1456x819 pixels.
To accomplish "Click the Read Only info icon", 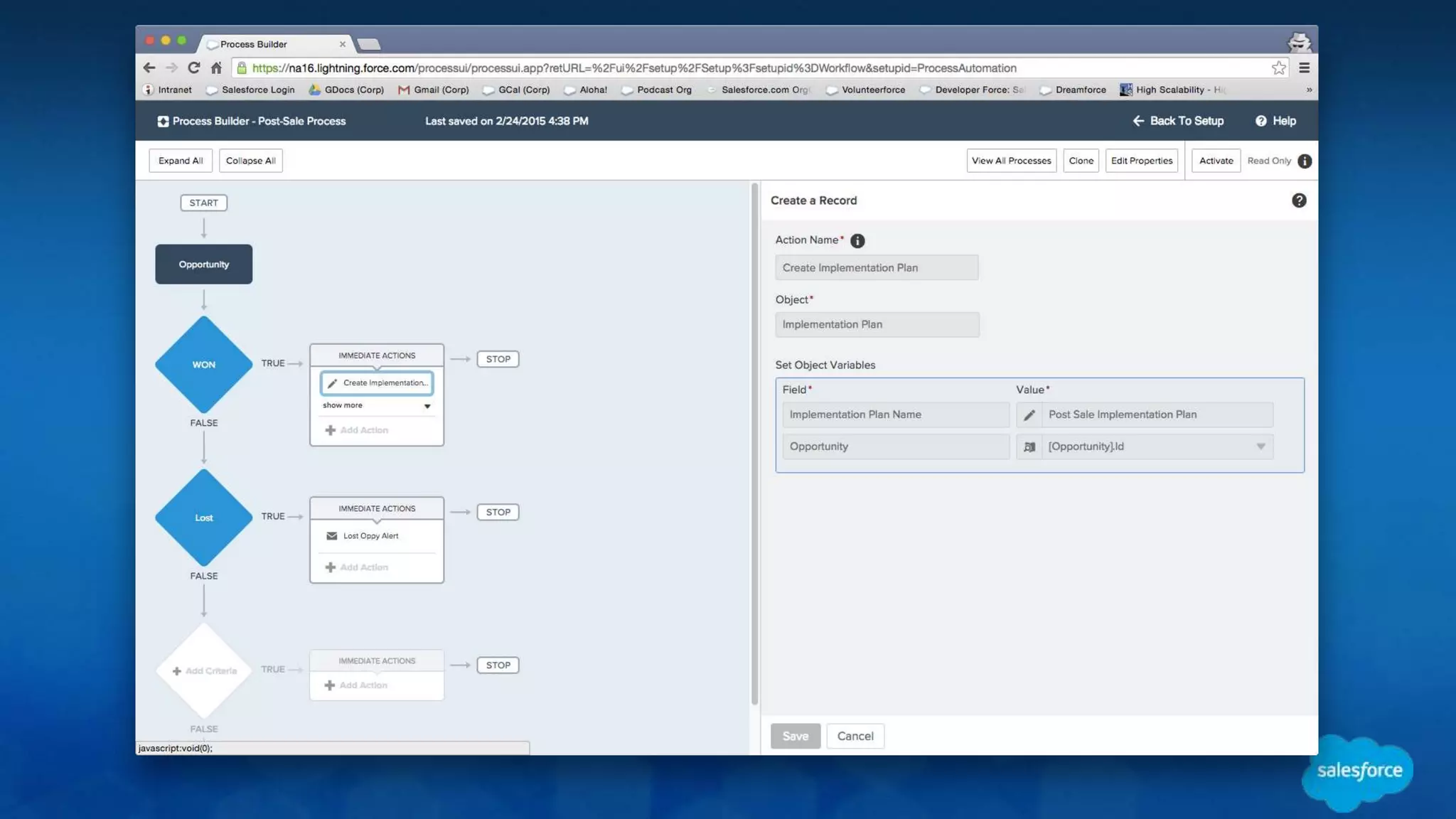I will point(1304,161).
